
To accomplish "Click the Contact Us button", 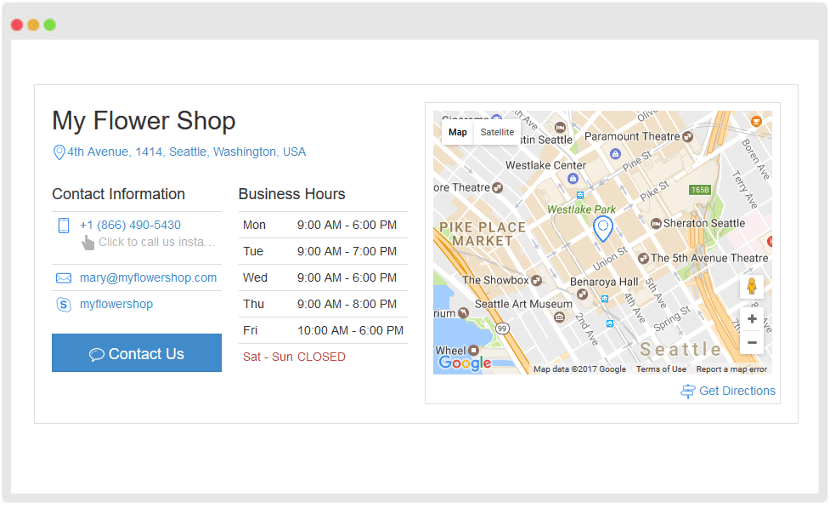I will pyautogui.click(x=137, y=353).
